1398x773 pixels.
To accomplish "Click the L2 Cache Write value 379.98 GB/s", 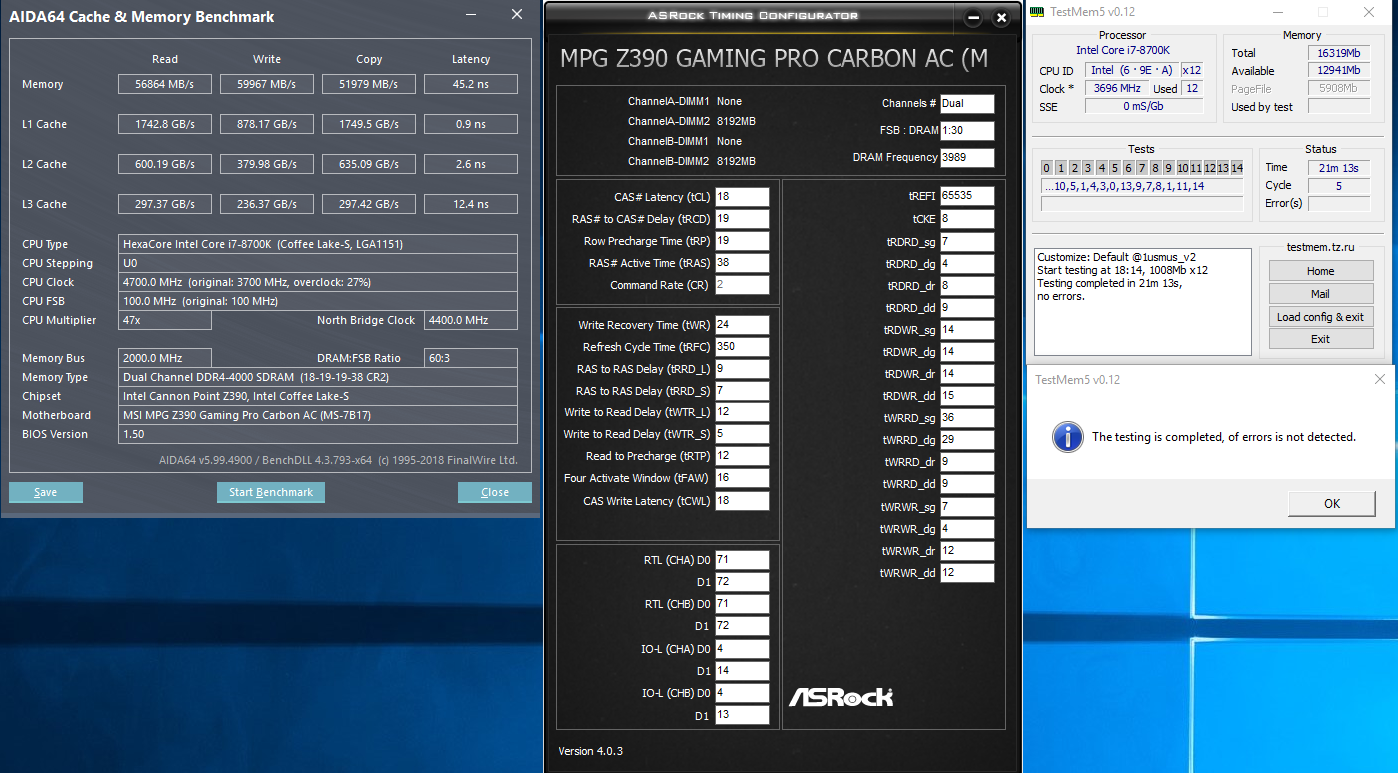I will pyautogui.click(x=267, y=165).
